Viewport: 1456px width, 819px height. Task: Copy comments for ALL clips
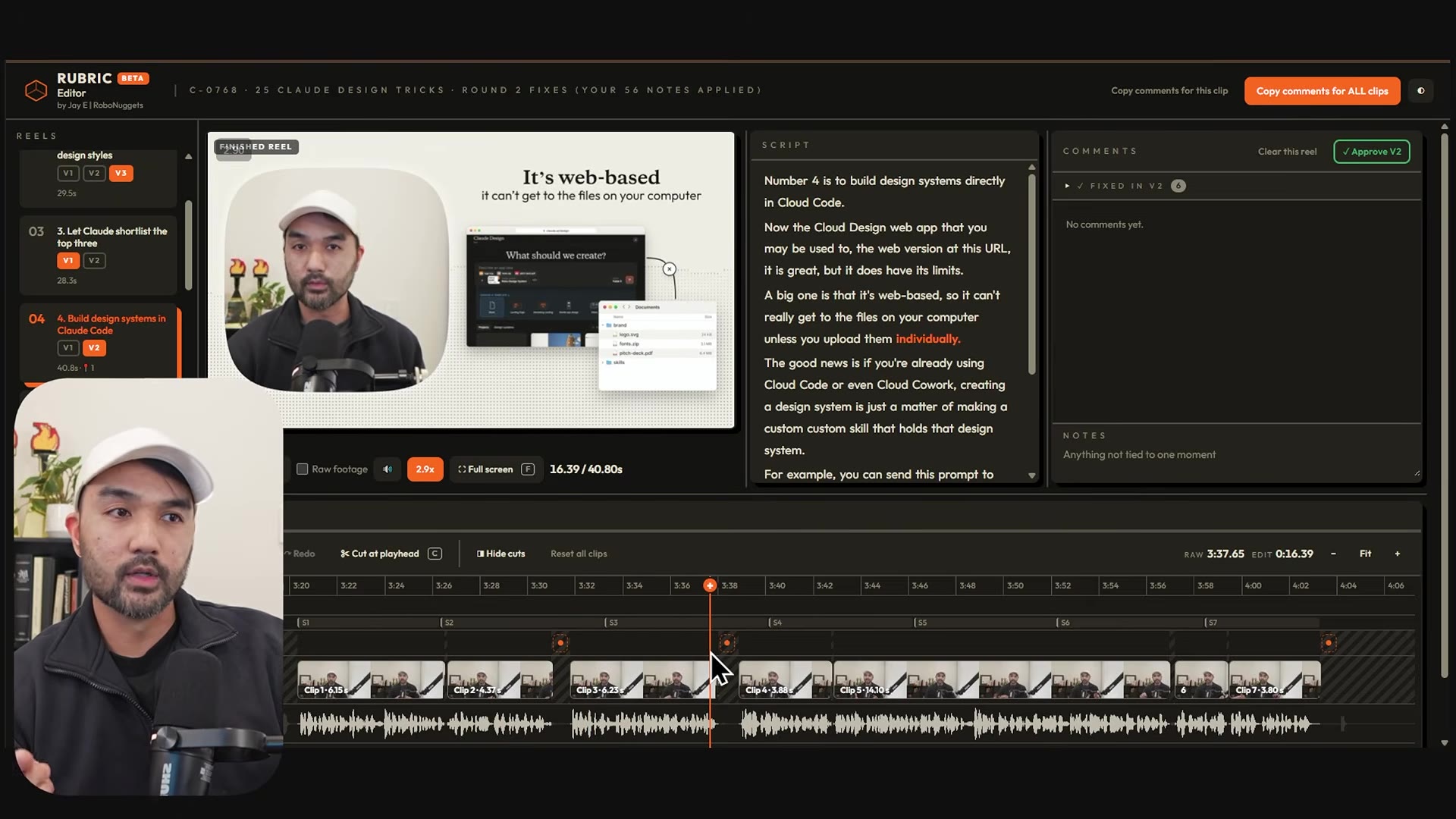pyautogui.click(x=1322, y=91)
